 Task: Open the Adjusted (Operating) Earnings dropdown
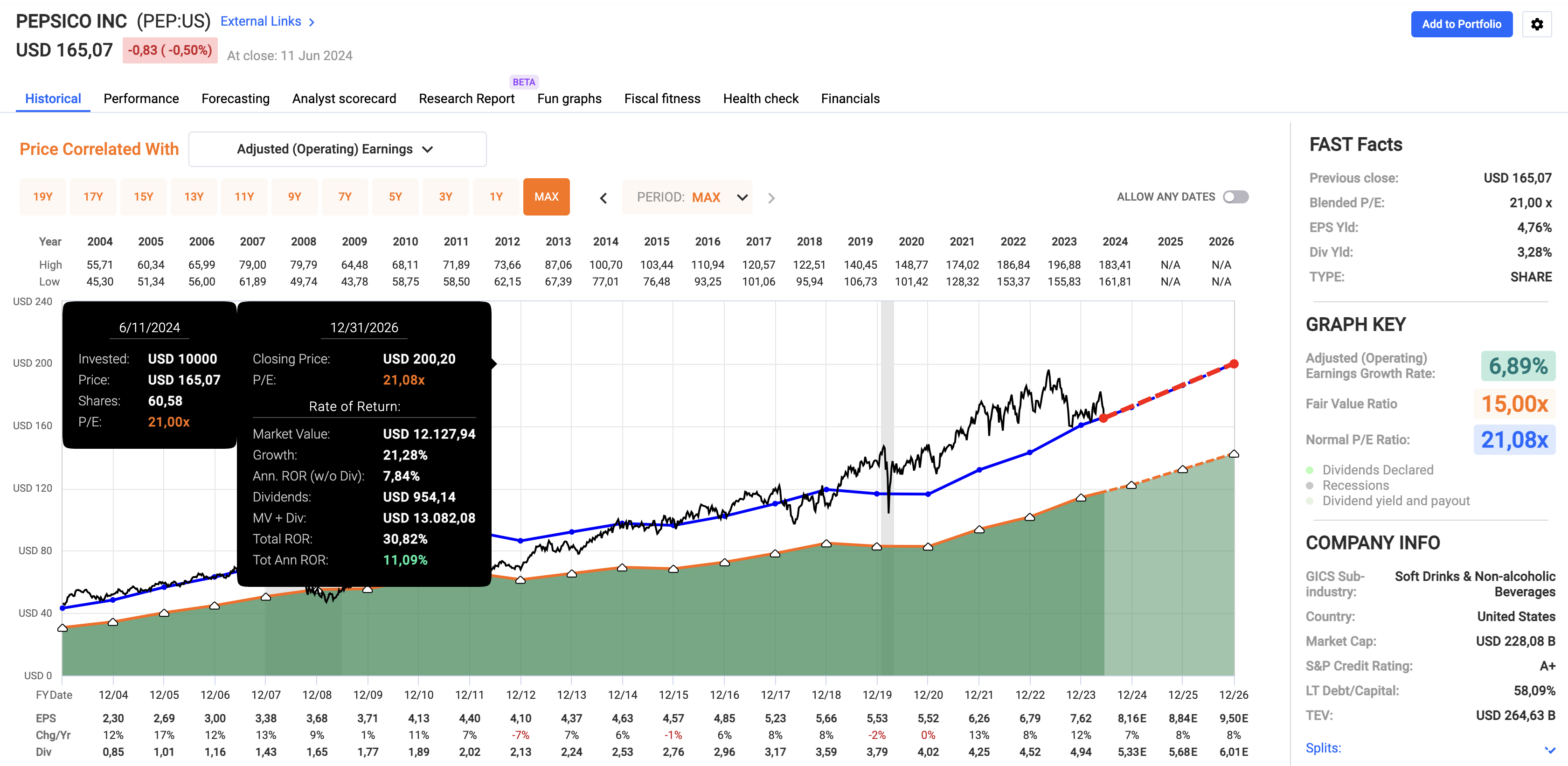pos(337,148)
